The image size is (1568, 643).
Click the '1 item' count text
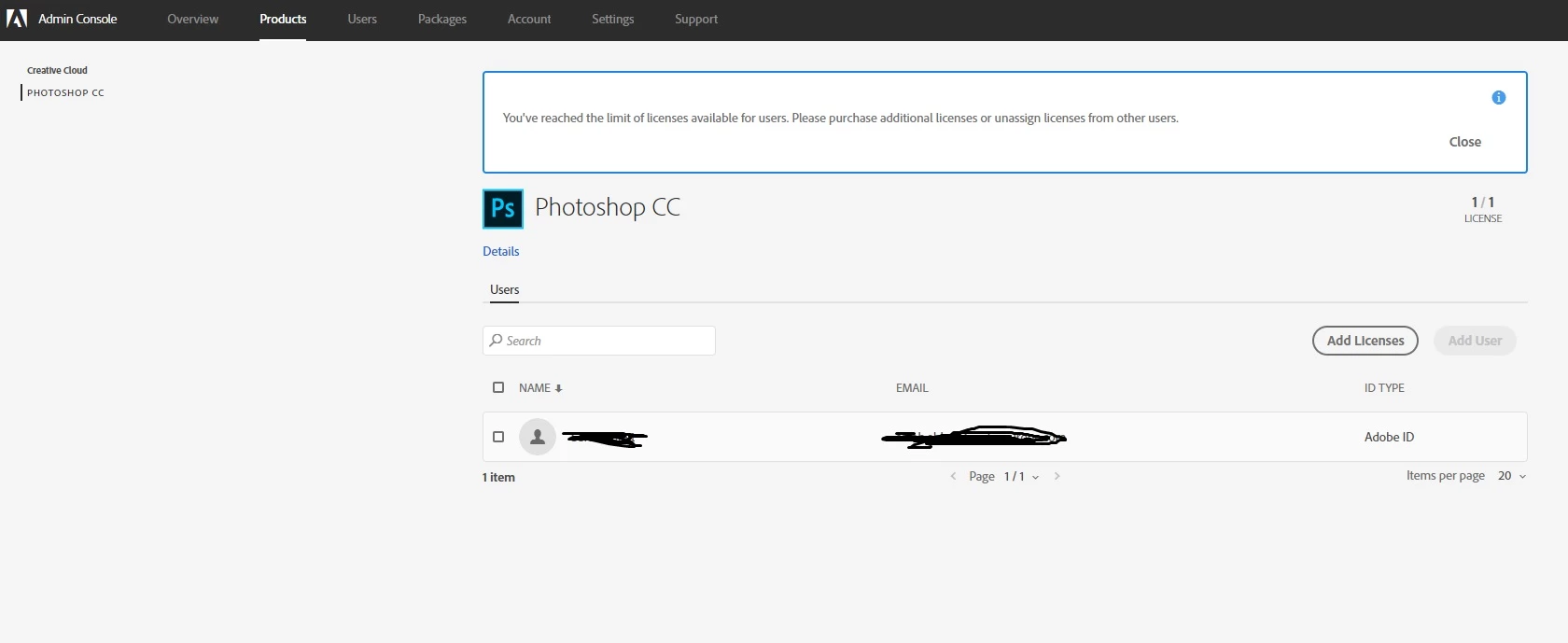coord(498,478)
